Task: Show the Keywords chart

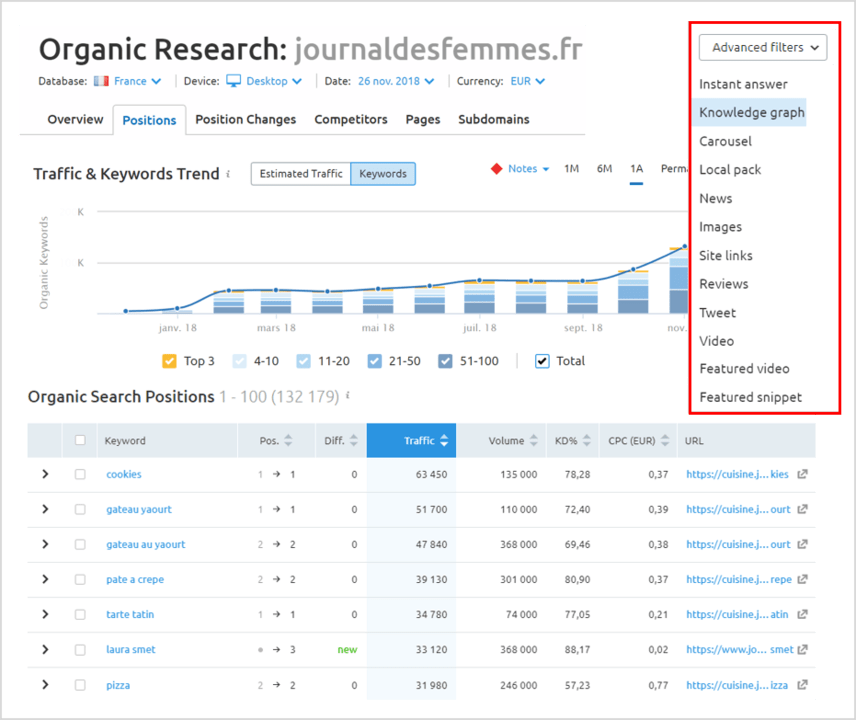Action: pos(383,174)
